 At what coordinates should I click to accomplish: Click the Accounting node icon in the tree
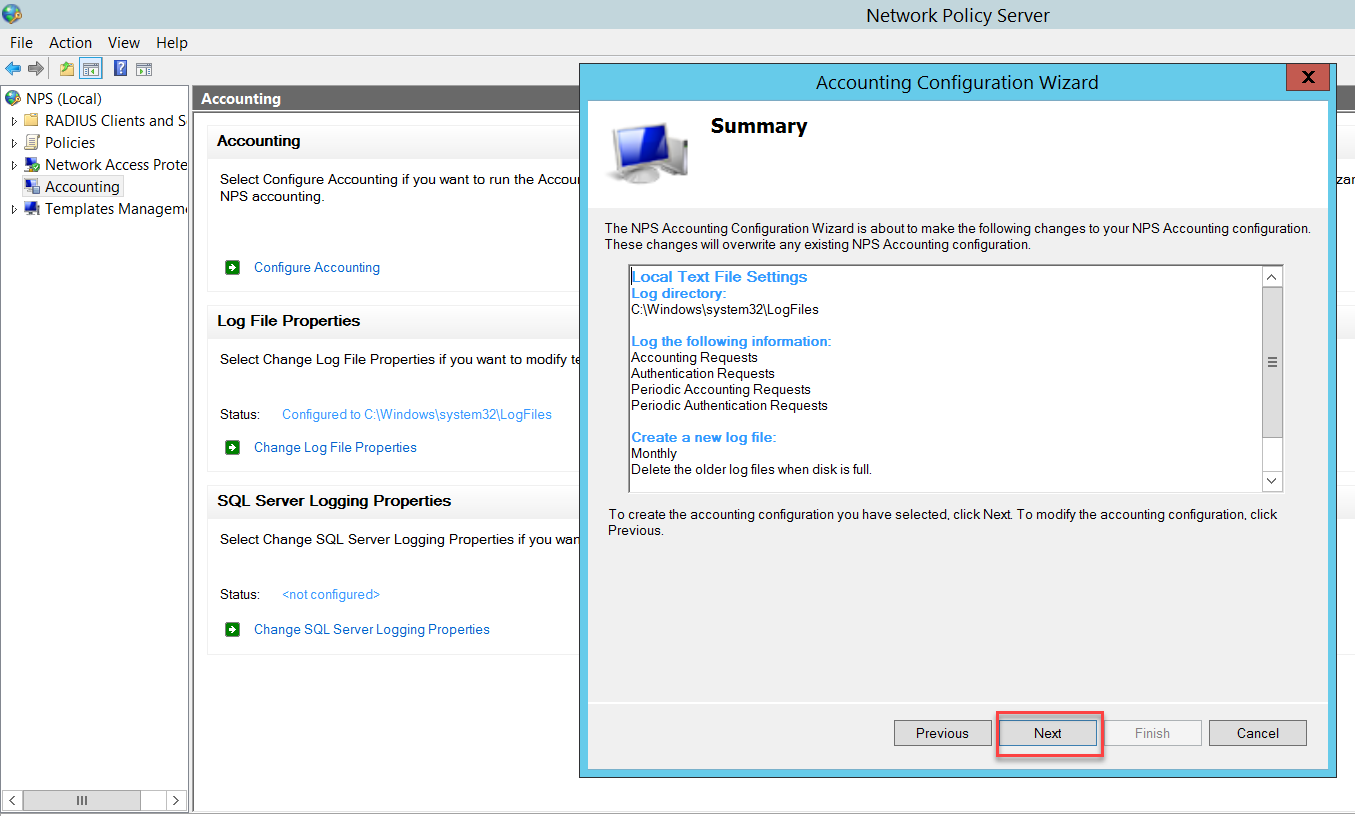(32, 186)
